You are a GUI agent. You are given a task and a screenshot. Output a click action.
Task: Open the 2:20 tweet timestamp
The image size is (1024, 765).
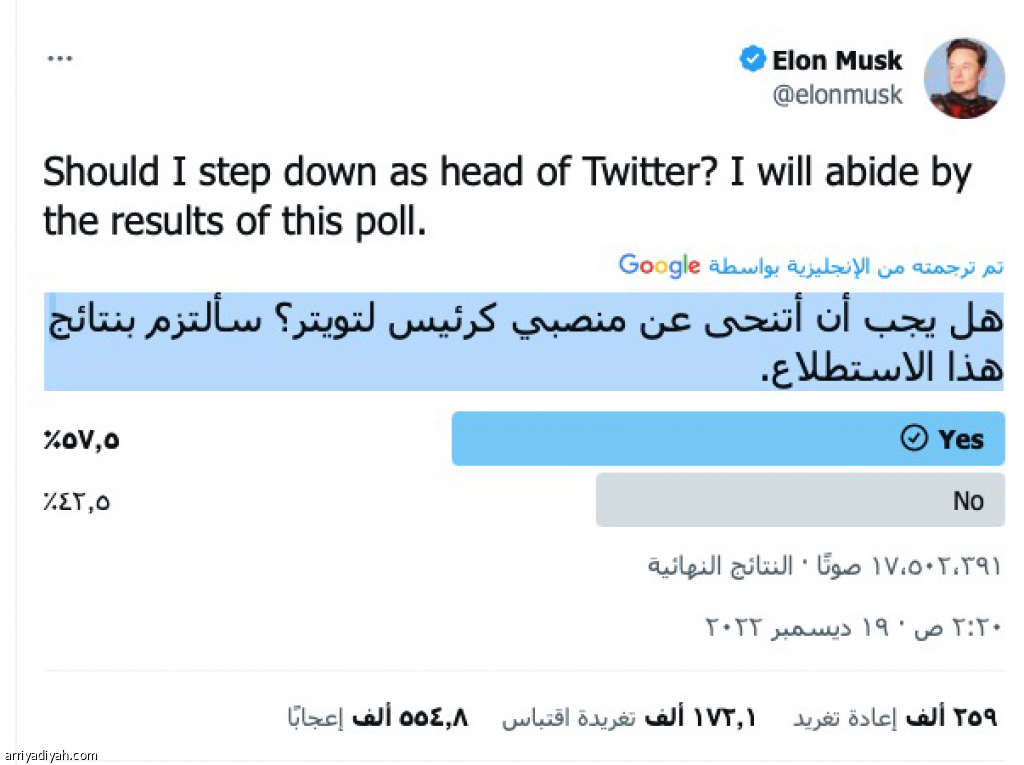click(853, 628)
